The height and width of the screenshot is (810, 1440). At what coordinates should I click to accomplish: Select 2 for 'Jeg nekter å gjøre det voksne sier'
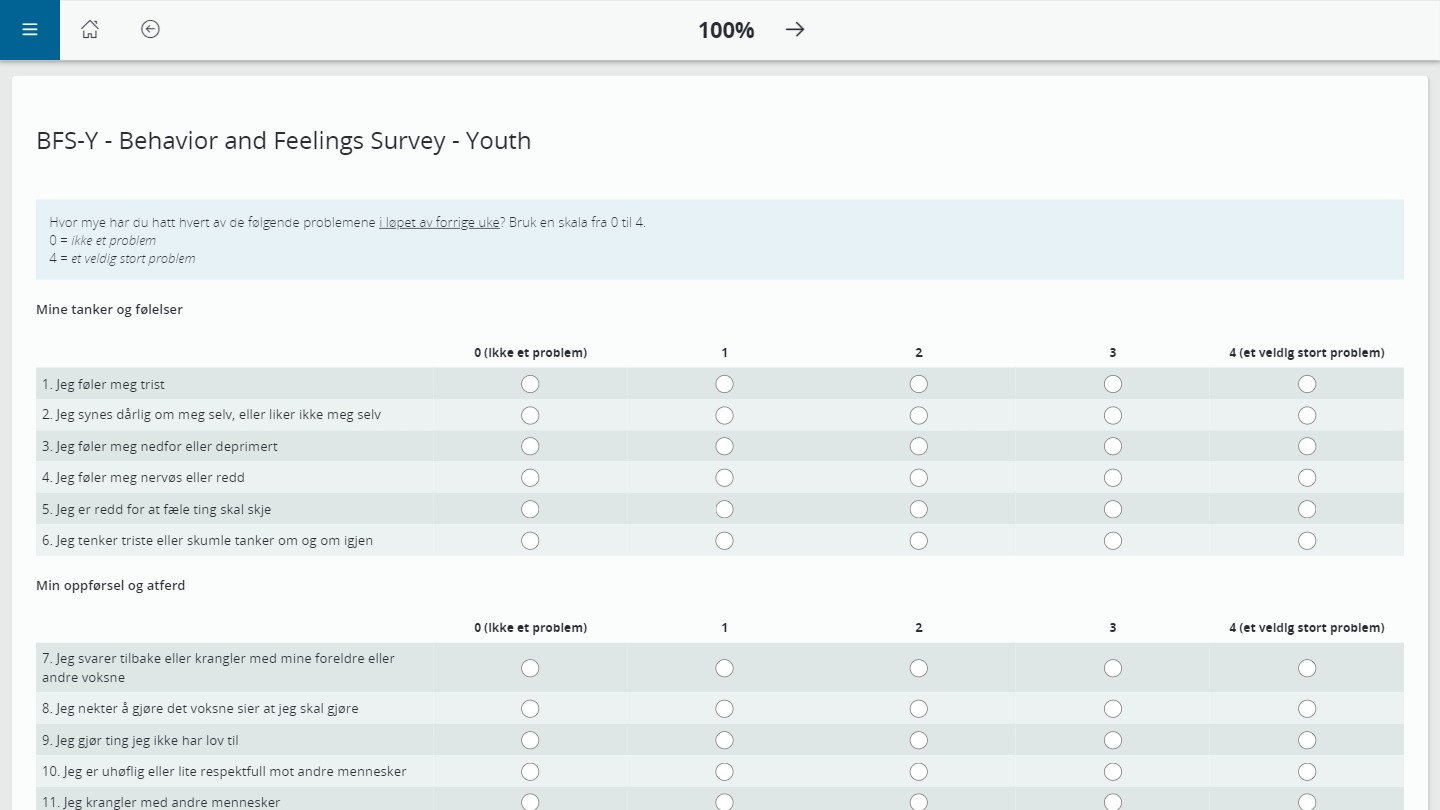tap(918, 708)
